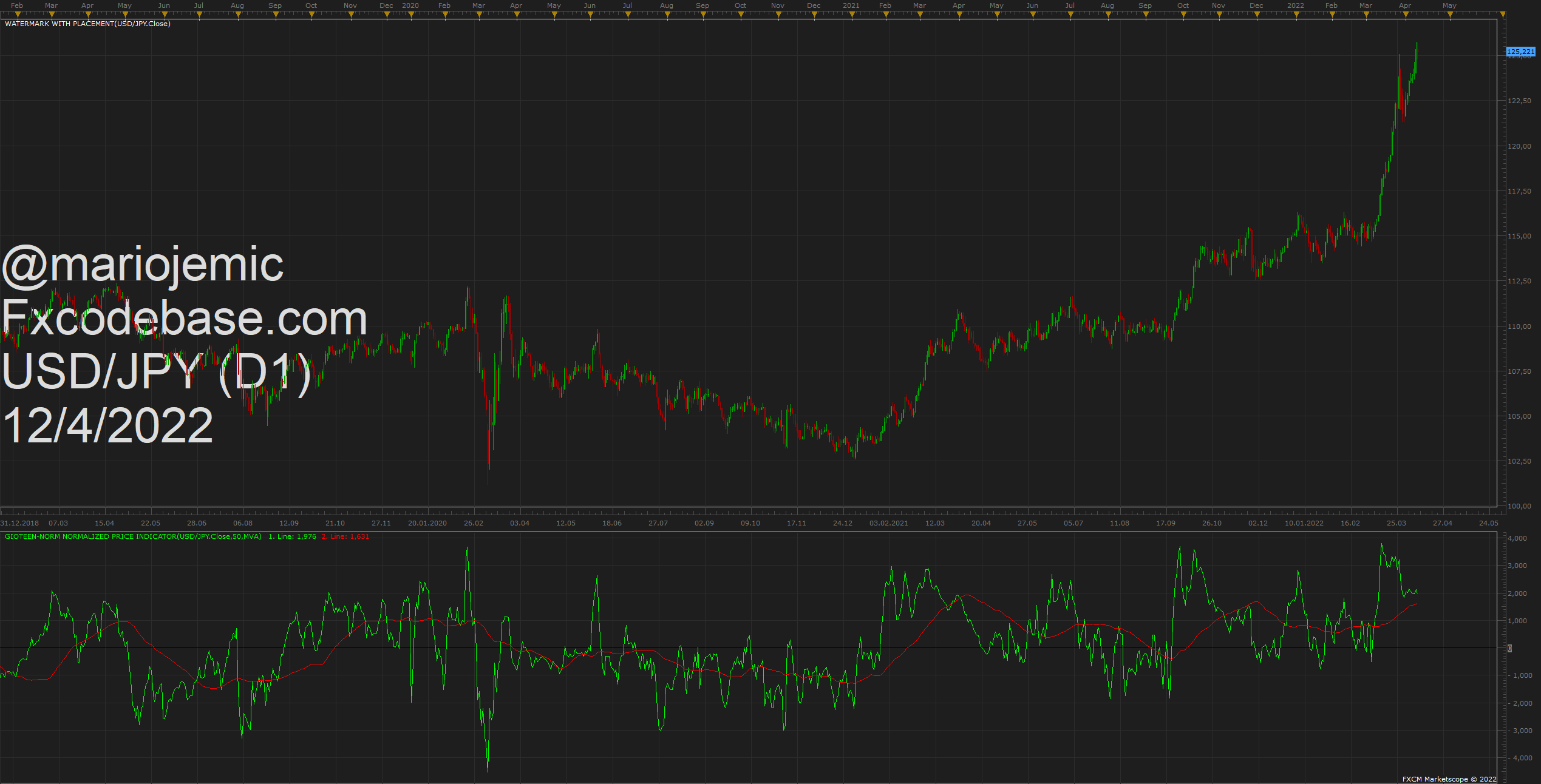This screenshot has width=1541, height=784.
Task: Click the 27.04 date label
Action: (1443, 523)
